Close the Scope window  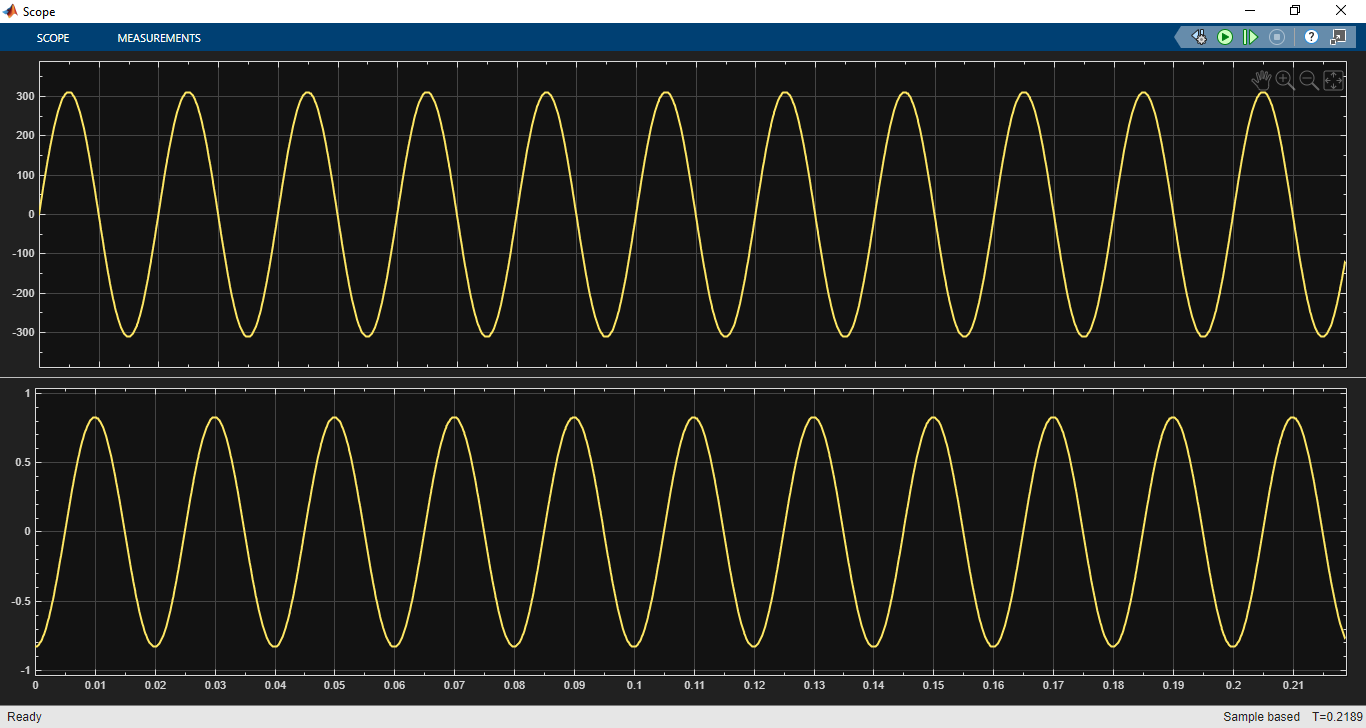pyautogui.click(x=1341, y=11)
